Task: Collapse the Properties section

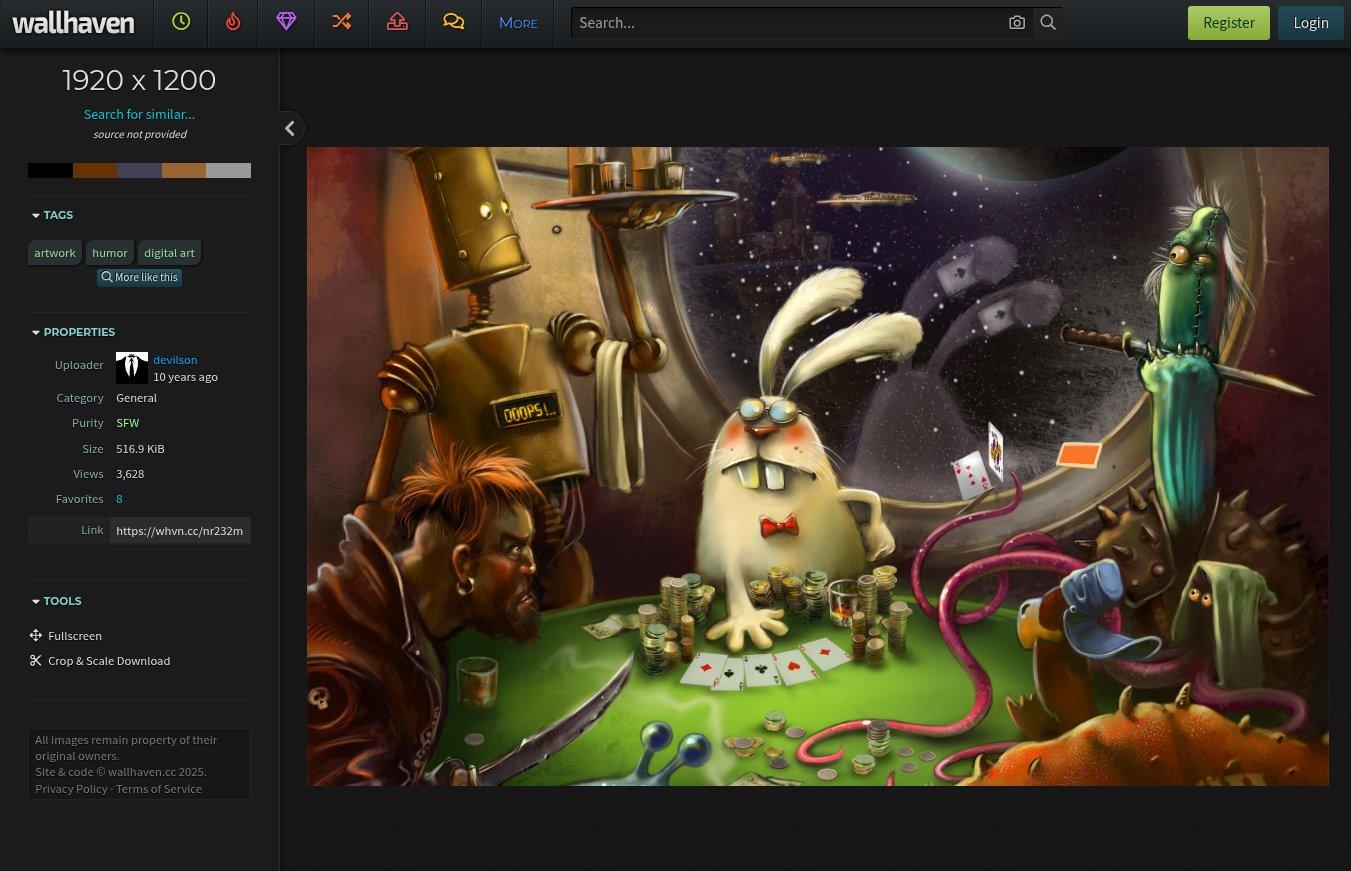Action: coord(73,332)
